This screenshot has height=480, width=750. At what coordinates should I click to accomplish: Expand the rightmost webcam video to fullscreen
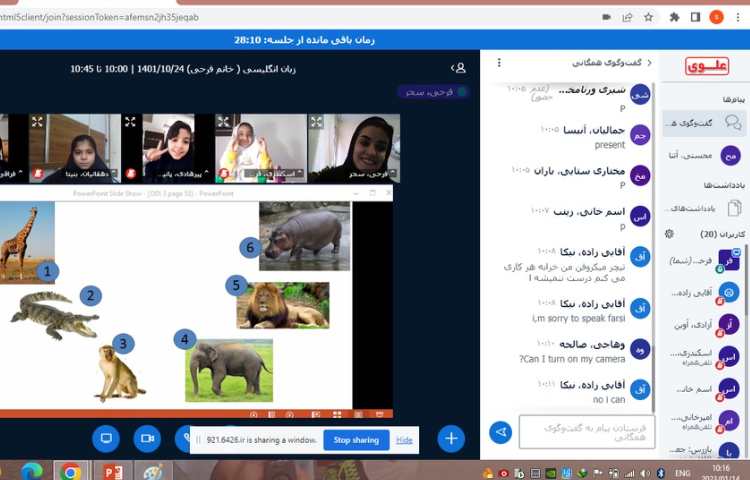317,122
